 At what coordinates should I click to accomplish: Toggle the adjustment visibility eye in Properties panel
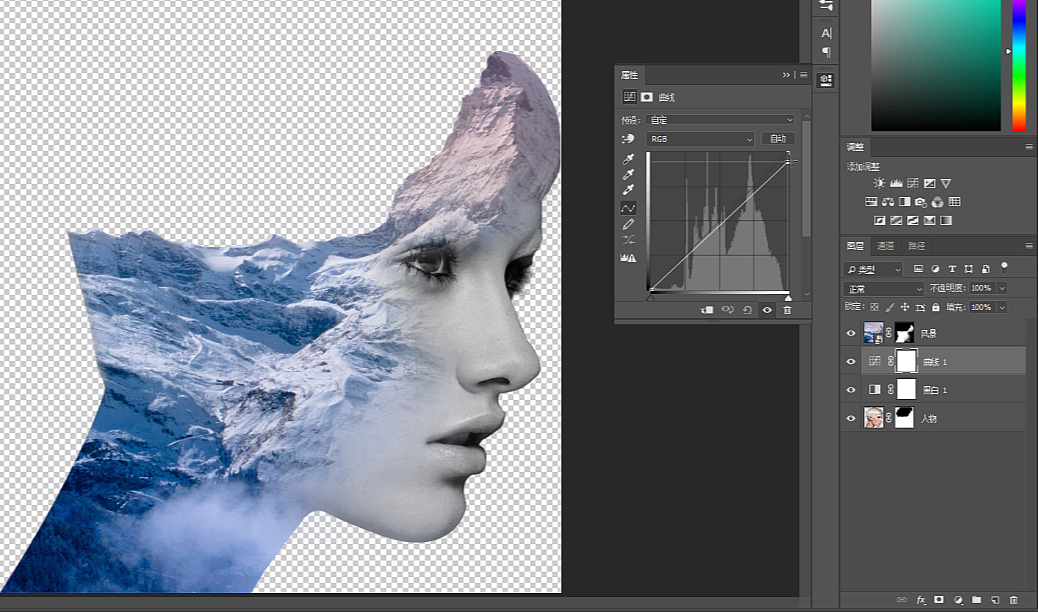click(767, 310)
